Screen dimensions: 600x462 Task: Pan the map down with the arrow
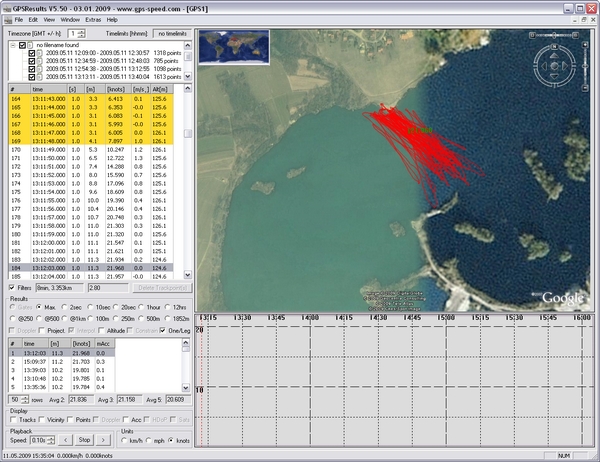pyautogui.click(x=554, y=77)
